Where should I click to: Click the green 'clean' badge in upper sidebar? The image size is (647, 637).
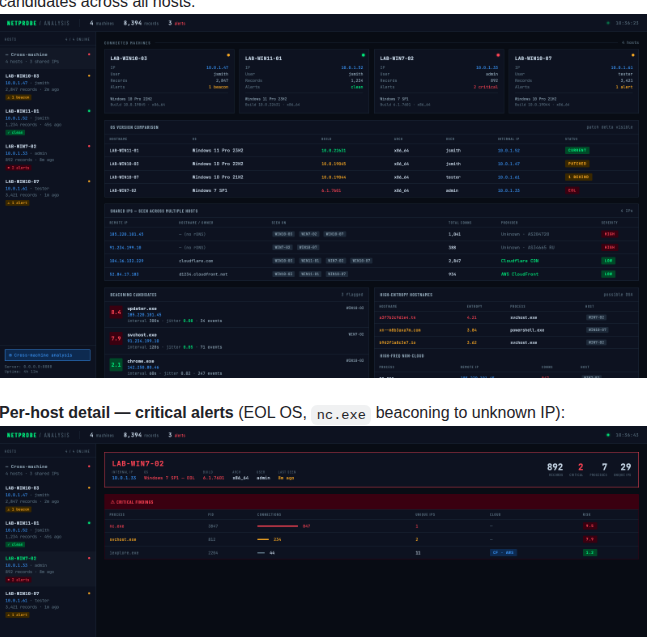coord(15,132)
